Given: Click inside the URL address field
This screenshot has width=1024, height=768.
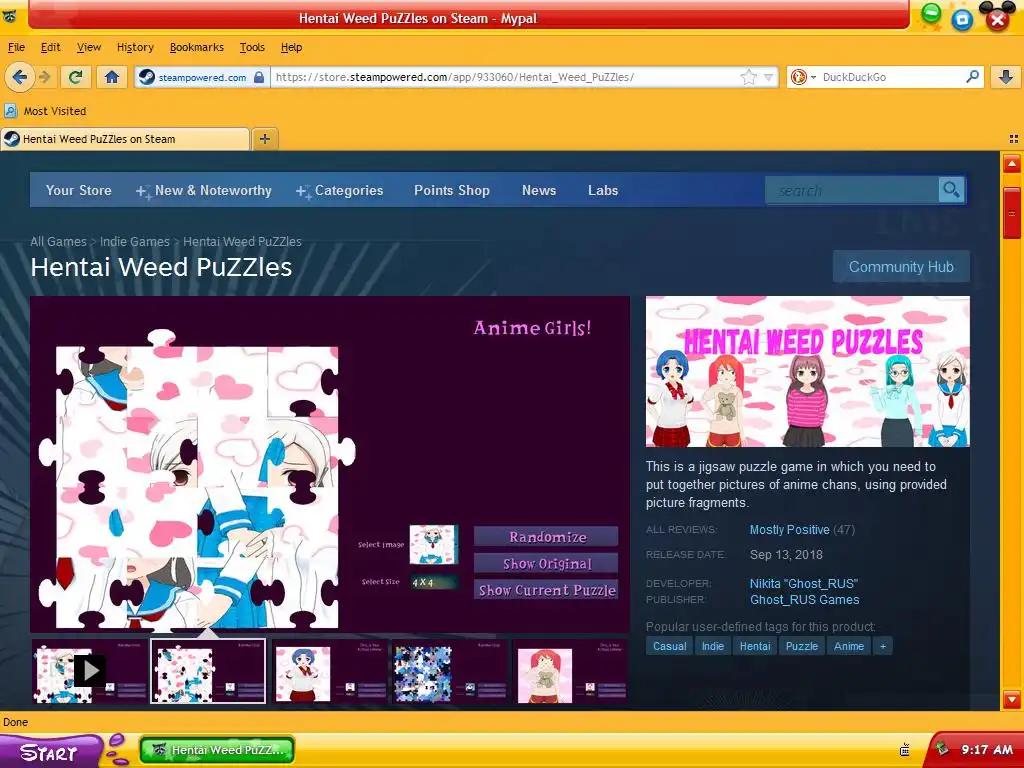Looking at the screenshot, I should point(506,77).
